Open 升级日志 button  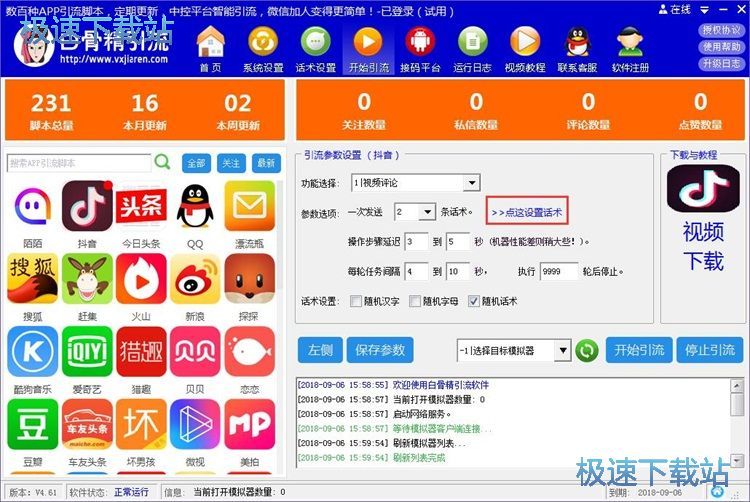pos(721,64)
